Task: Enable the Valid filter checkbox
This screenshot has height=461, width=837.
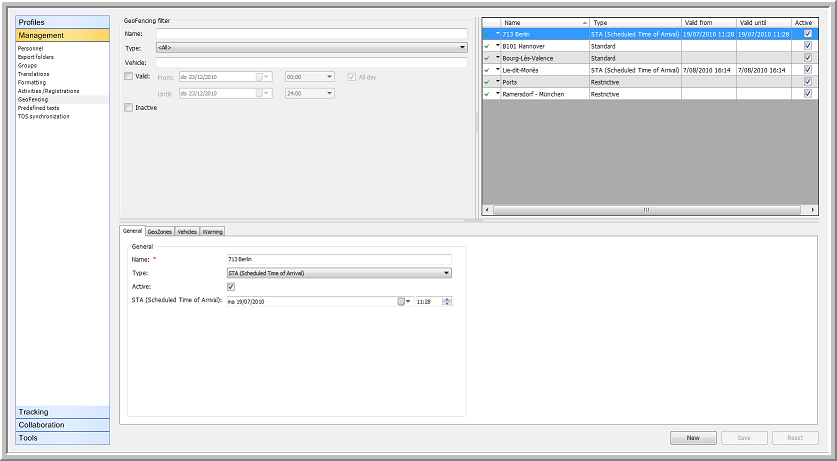Action: (x=128, y=76)
